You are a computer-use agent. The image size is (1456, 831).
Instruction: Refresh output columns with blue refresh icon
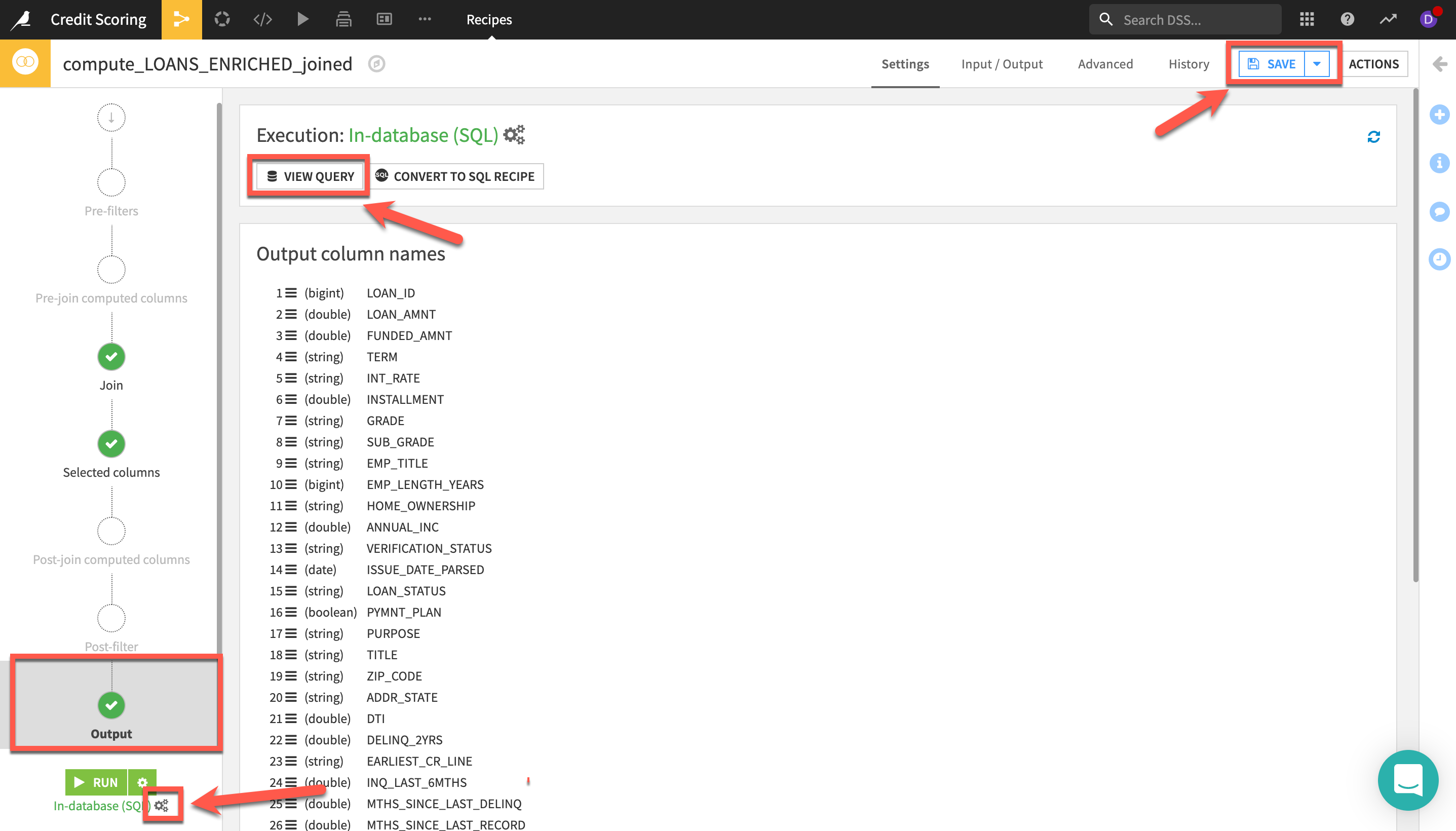coord(1373,137)
